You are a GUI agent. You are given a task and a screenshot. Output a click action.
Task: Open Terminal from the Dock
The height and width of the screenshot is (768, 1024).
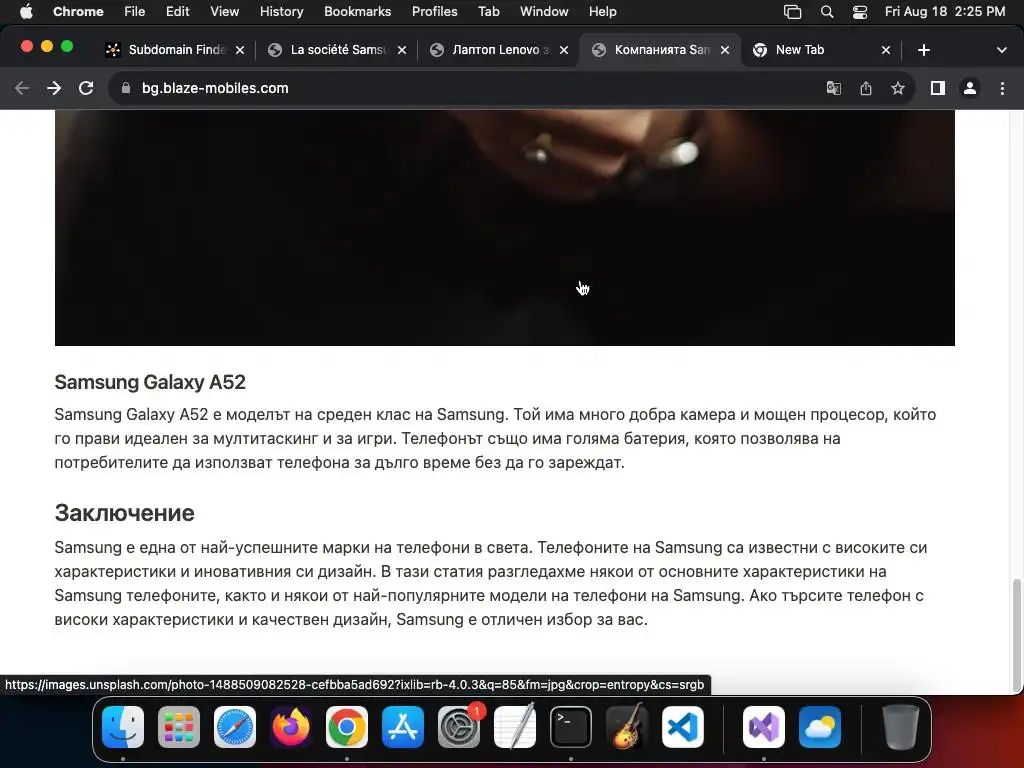pyautogui.click(x=571, y=727)
